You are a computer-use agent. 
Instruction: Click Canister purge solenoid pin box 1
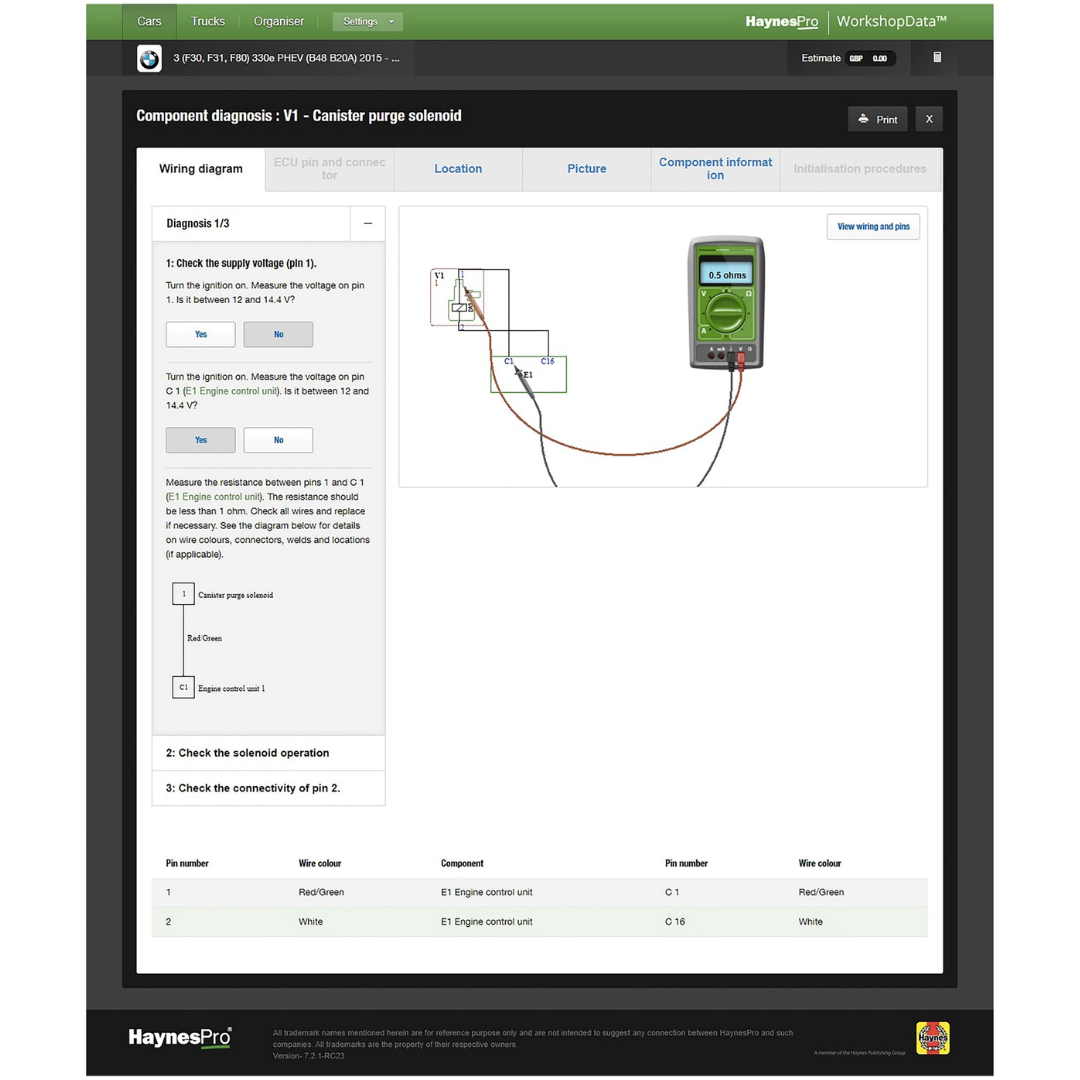[x=183, y=594]
